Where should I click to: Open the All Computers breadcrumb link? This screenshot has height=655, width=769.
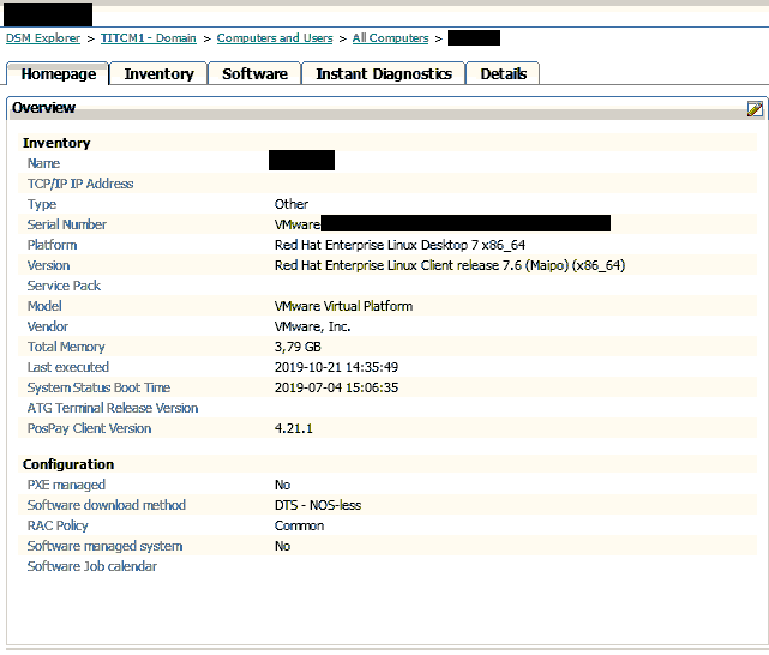(x=390, y=38)
